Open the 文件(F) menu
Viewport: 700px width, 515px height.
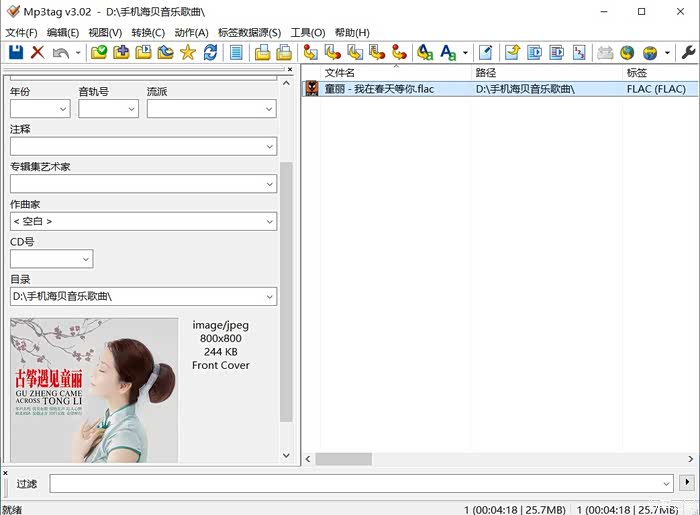(x=21, y=32)
